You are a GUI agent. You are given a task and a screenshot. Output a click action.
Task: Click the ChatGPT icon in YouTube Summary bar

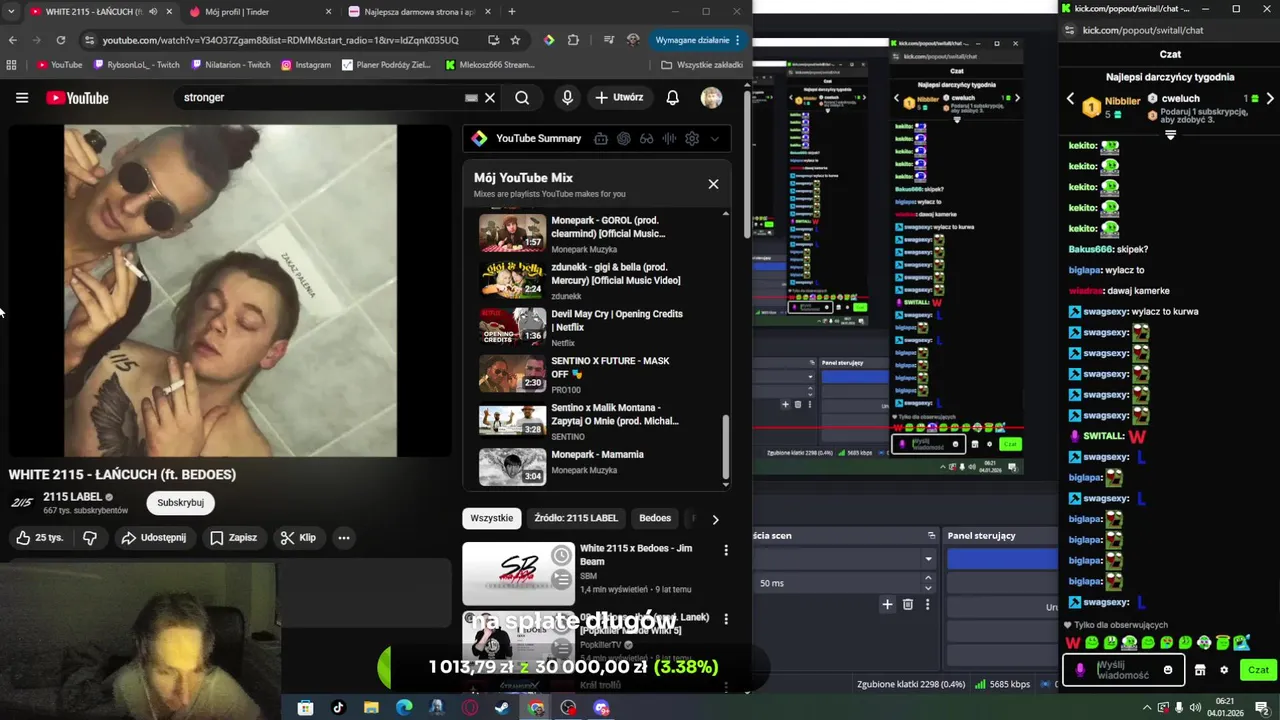pos(624,139)
